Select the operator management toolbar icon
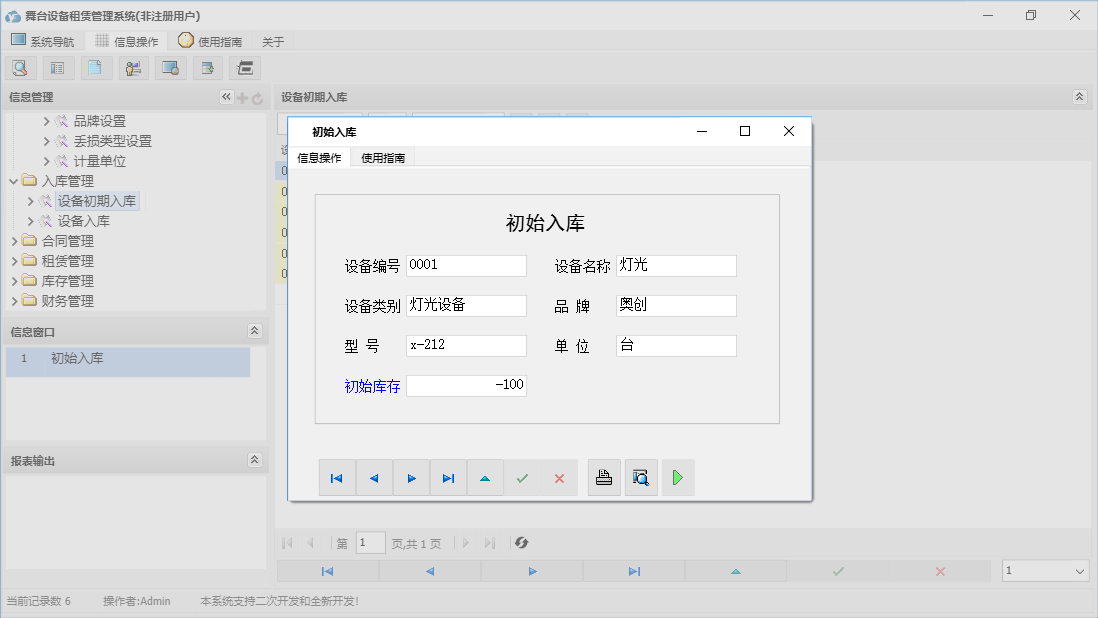Viewport: 1098px width, 618px height. [133, 67]
